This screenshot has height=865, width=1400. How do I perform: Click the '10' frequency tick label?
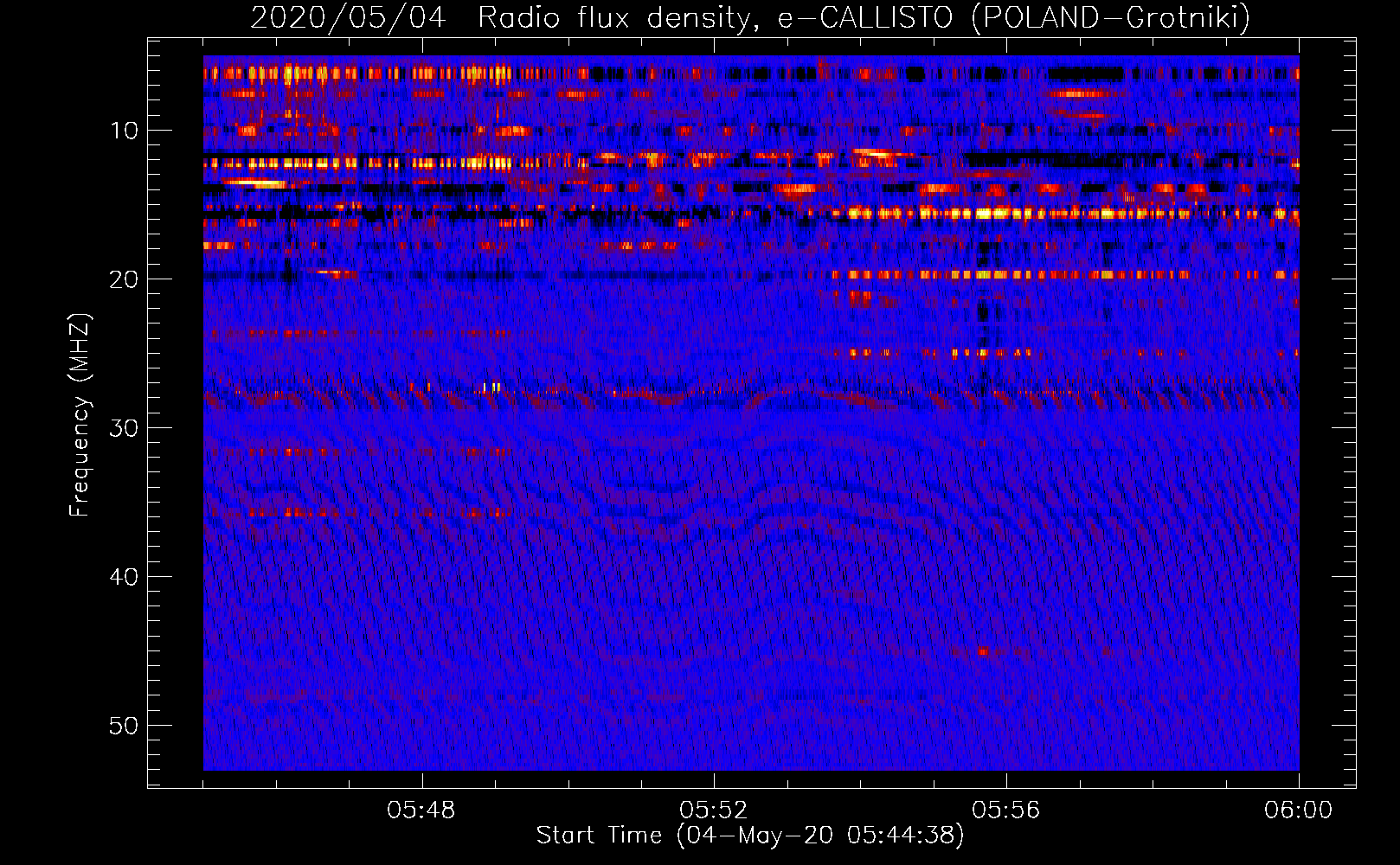(x=124, y=131)
